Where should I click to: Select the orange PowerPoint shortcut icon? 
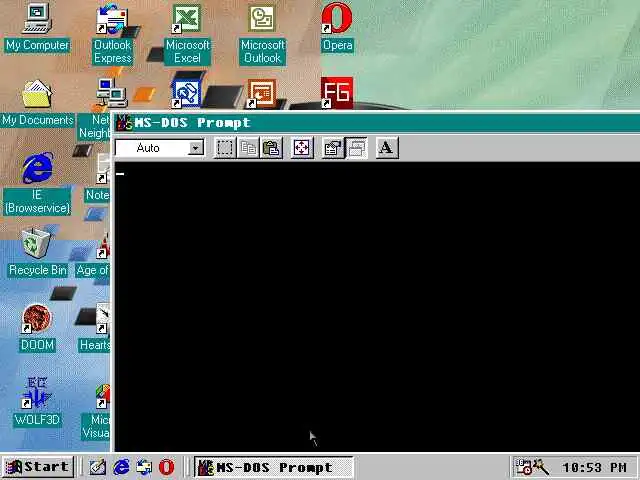262,93
